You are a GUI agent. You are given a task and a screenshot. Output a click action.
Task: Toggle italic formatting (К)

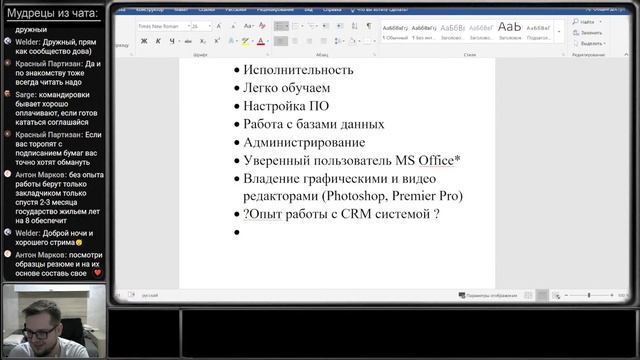[x=158, y=41]
